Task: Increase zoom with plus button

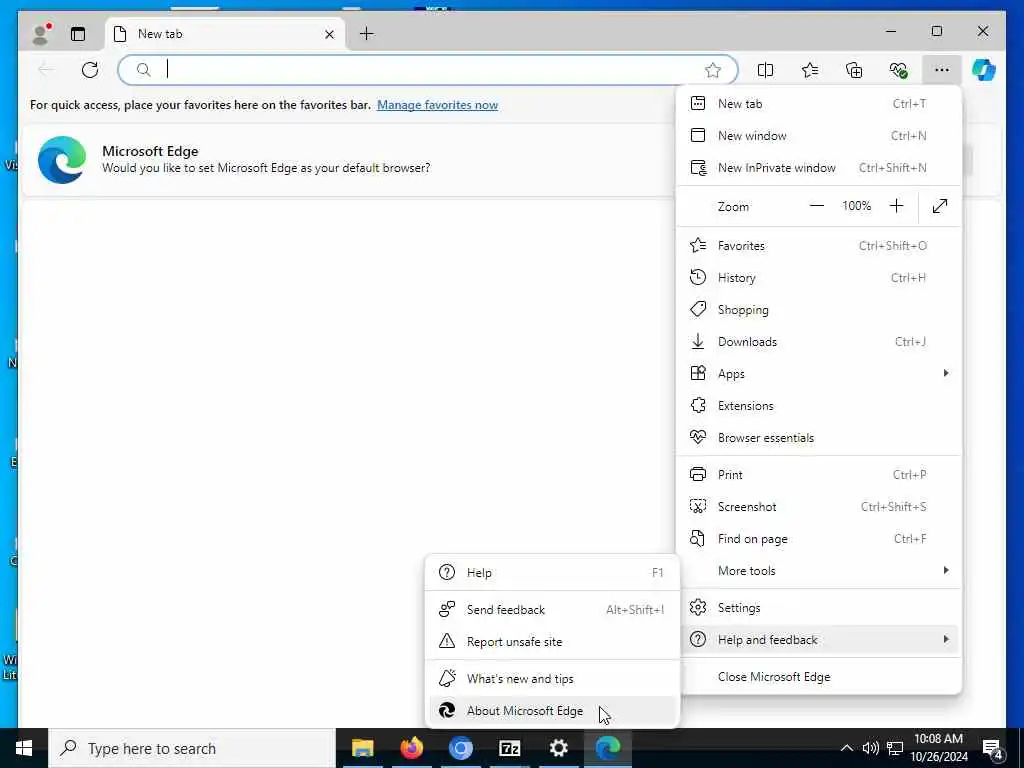Action: pyautogui.click(x=897, y=206)
